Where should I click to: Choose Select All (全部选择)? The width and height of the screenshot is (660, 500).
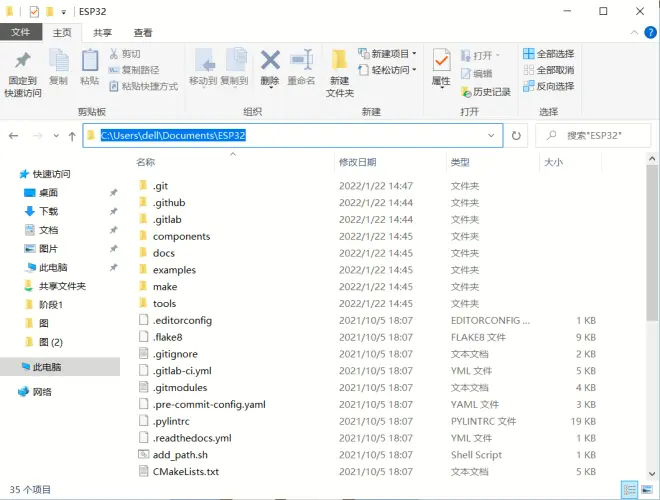[x=548, y=54]
